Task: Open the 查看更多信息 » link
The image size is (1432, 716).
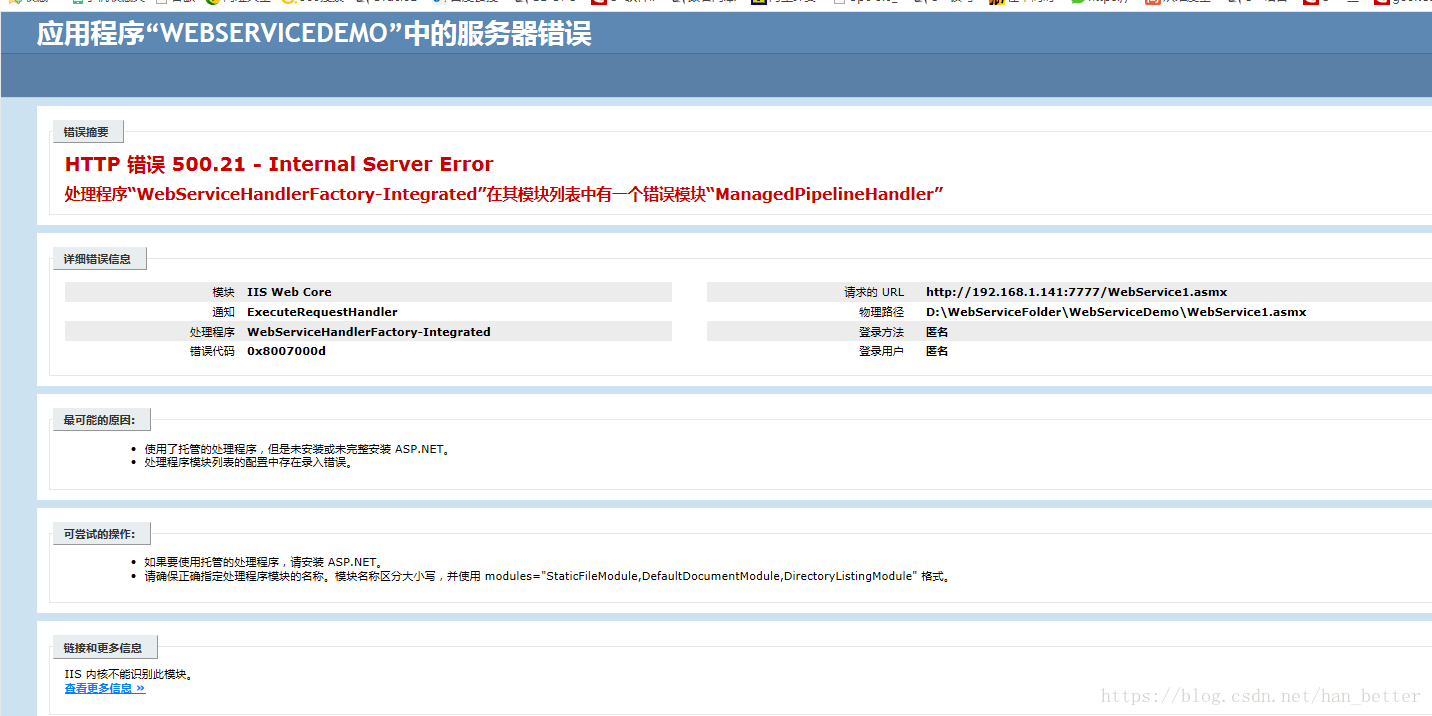Action: [105, 688]
